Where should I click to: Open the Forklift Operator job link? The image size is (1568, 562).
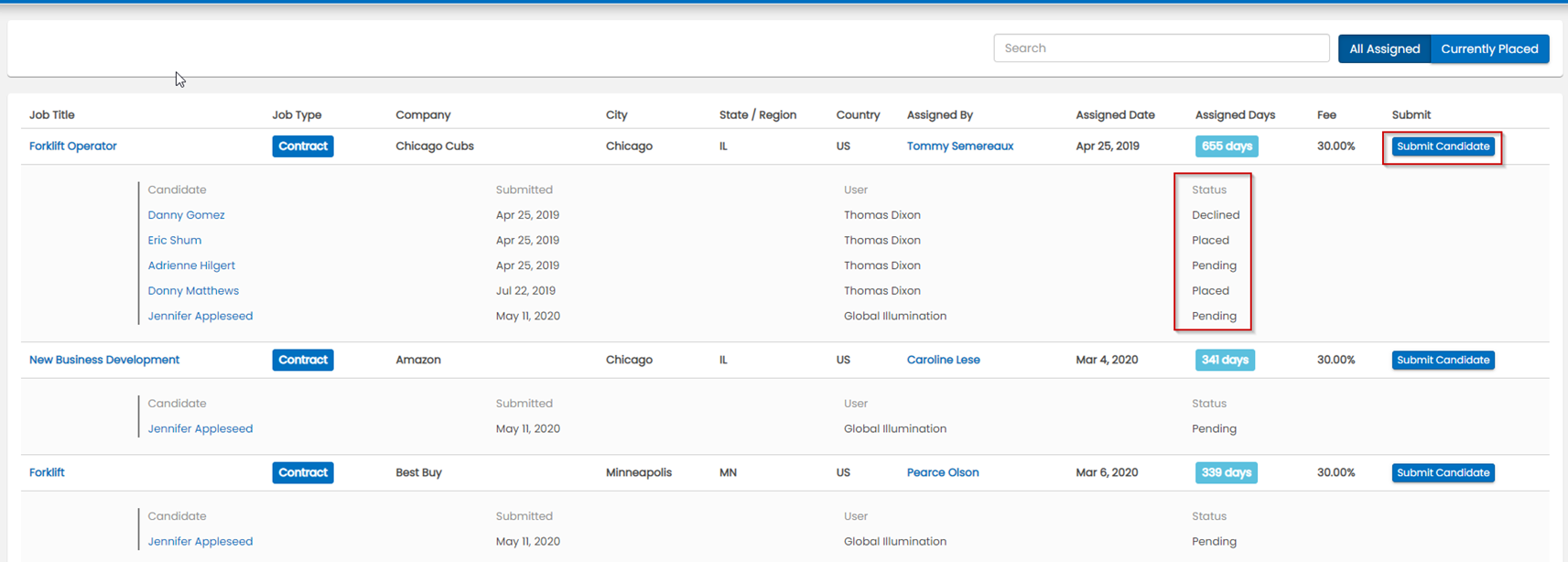click(73, 146)
